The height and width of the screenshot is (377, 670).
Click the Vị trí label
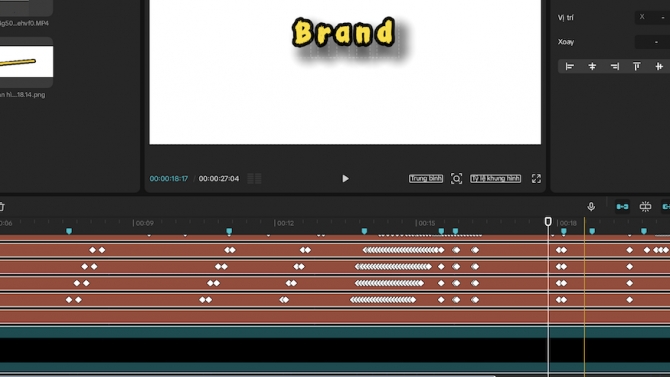(x=566, y=18)
